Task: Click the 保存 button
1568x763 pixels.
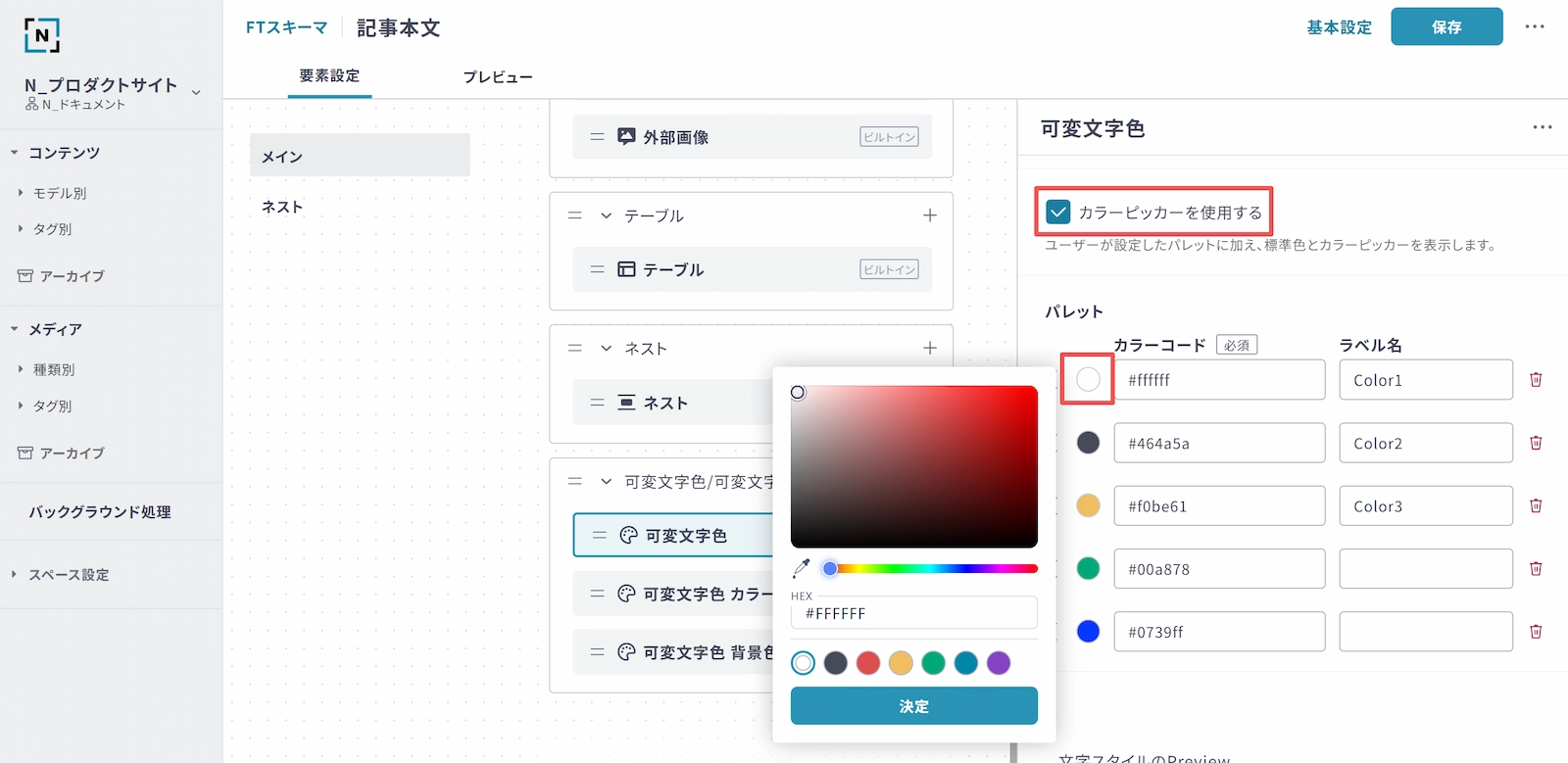Action: (1446, 27)
